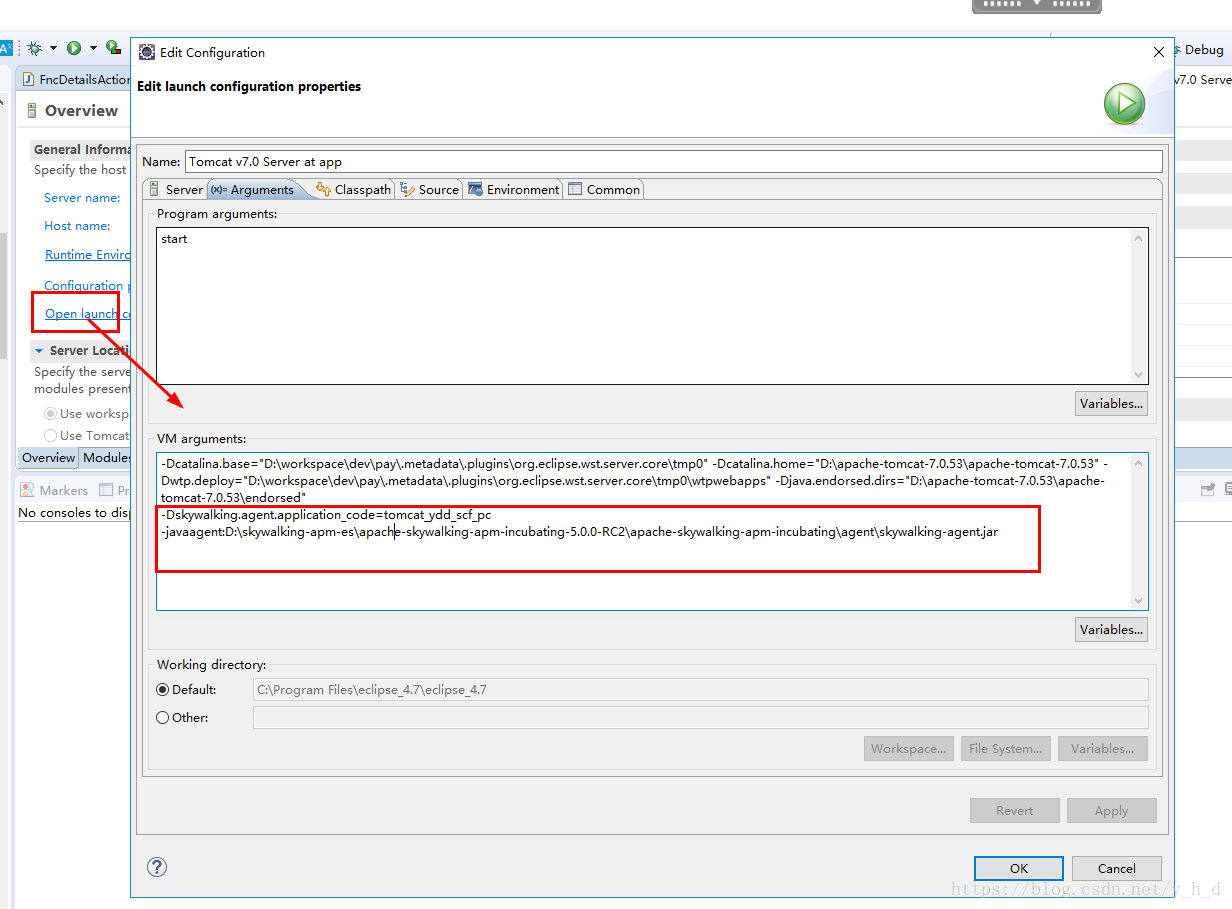Click the Run with coverage toolbar icon

tap(113, 48)
